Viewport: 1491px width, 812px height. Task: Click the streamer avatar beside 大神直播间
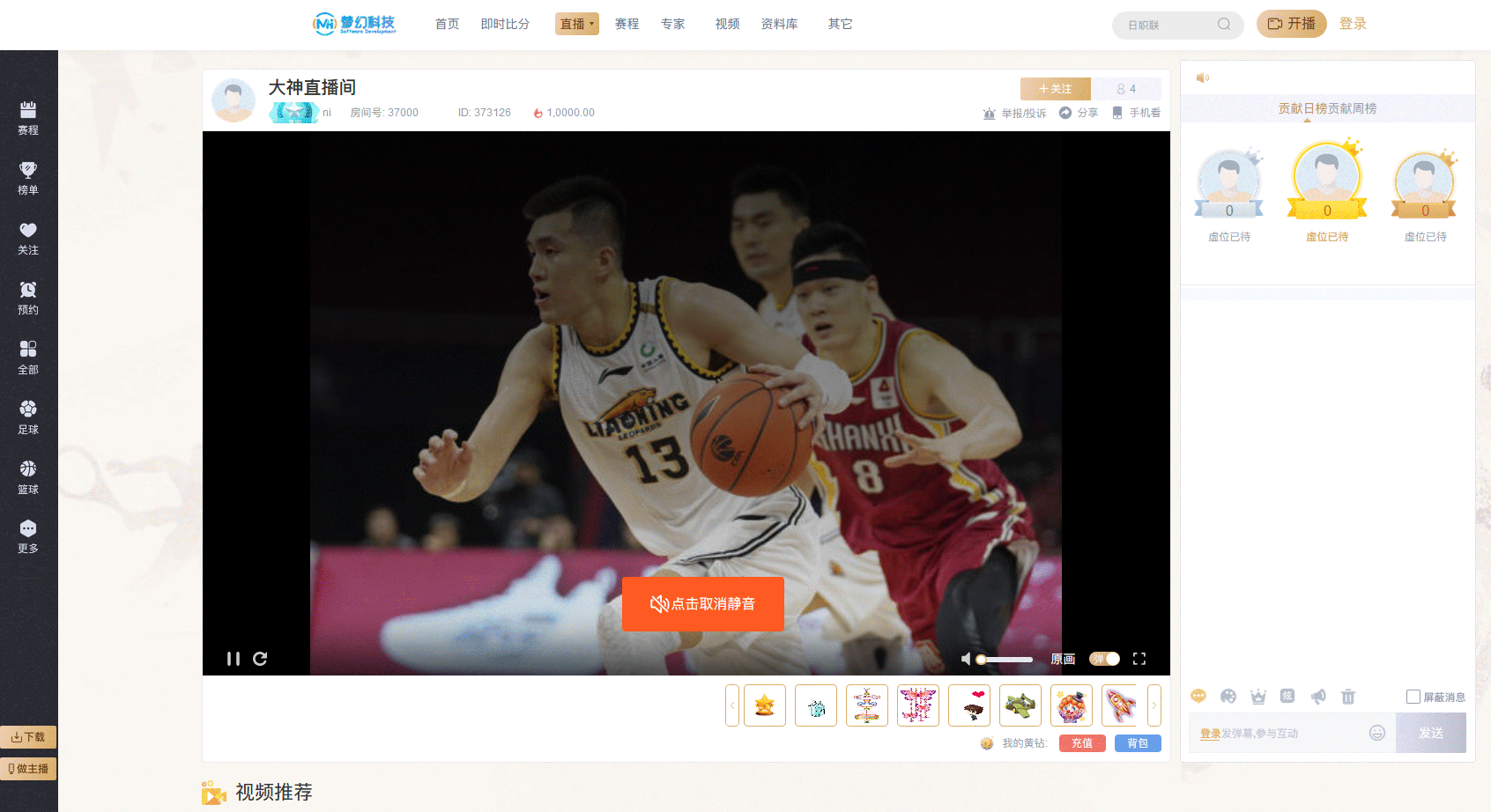[234, 100]
